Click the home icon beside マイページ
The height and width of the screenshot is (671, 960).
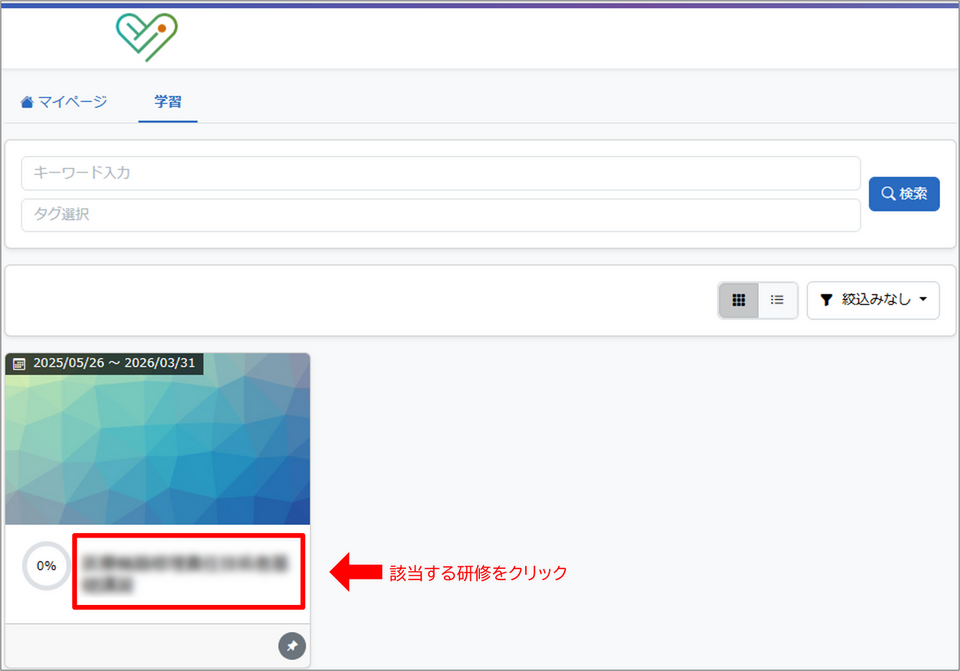pos(27,102)
